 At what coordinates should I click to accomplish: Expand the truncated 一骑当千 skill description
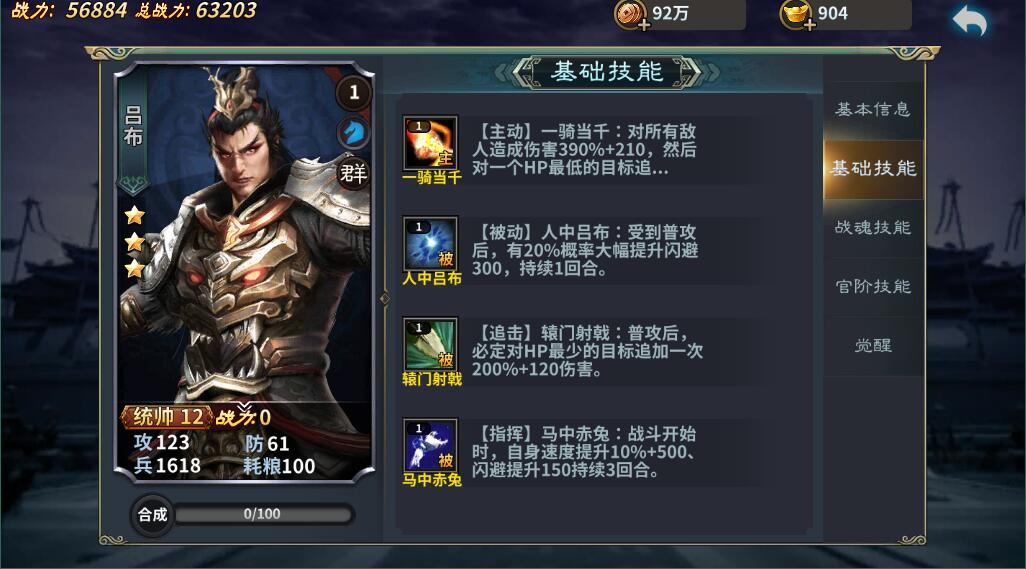(x=584, y=150)
